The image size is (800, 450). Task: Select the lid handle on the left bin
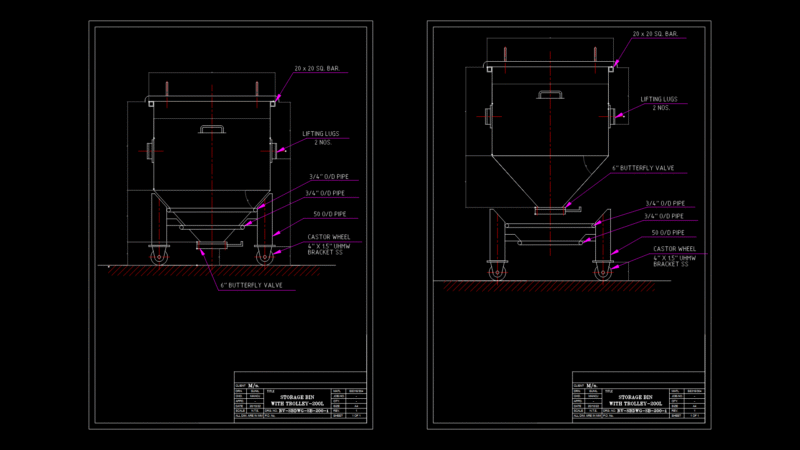(x=212, y=129)
